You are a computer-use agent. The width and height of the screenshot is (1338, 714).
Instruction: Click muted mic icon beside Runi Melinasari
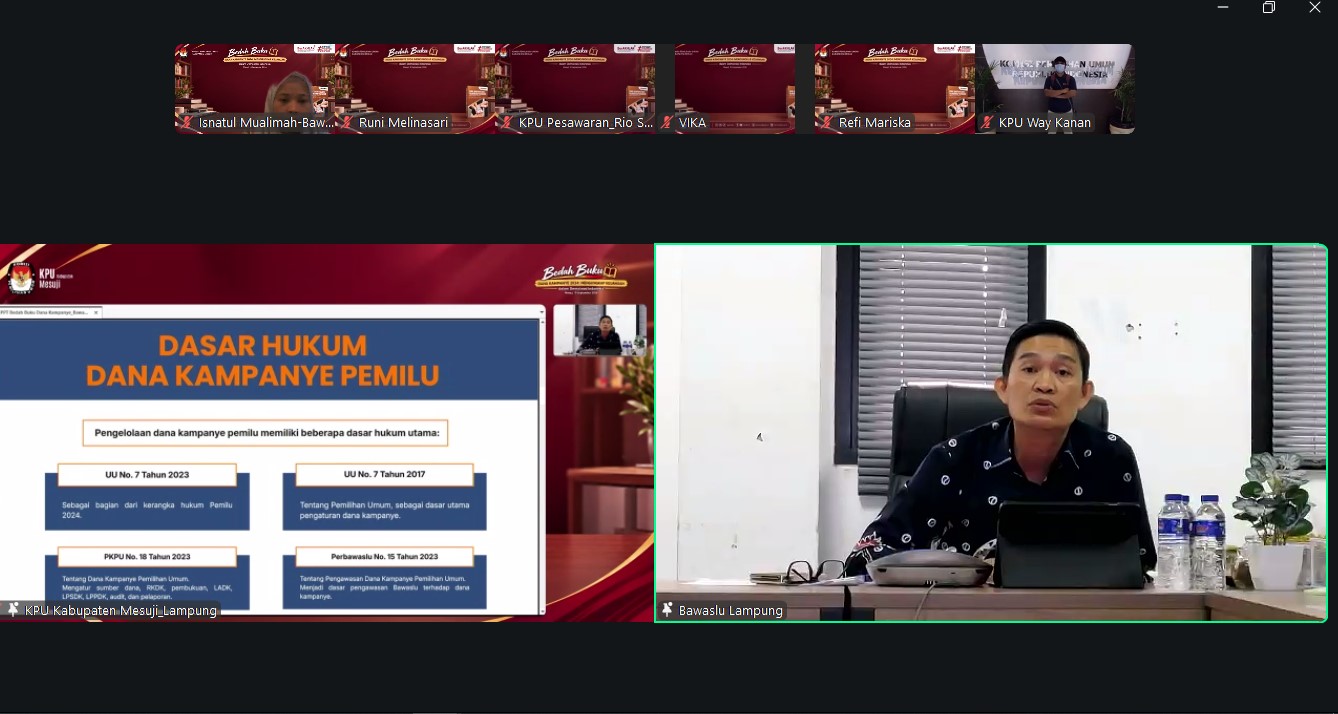pyautogui.click(x=347, y=123)
